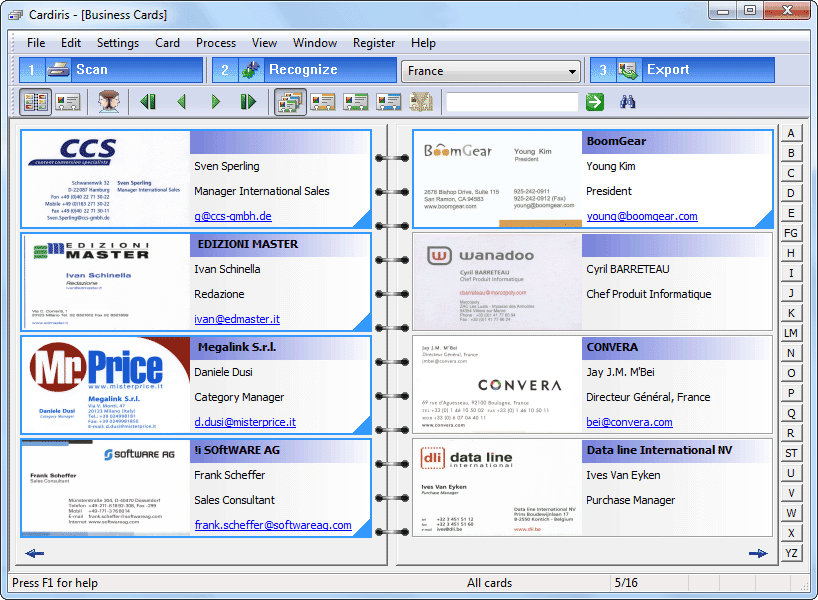Open the duplicate contacts faces icon
The height and width of the screenshot is (600, 818).
pyautogui.click(x=109, y=102)
